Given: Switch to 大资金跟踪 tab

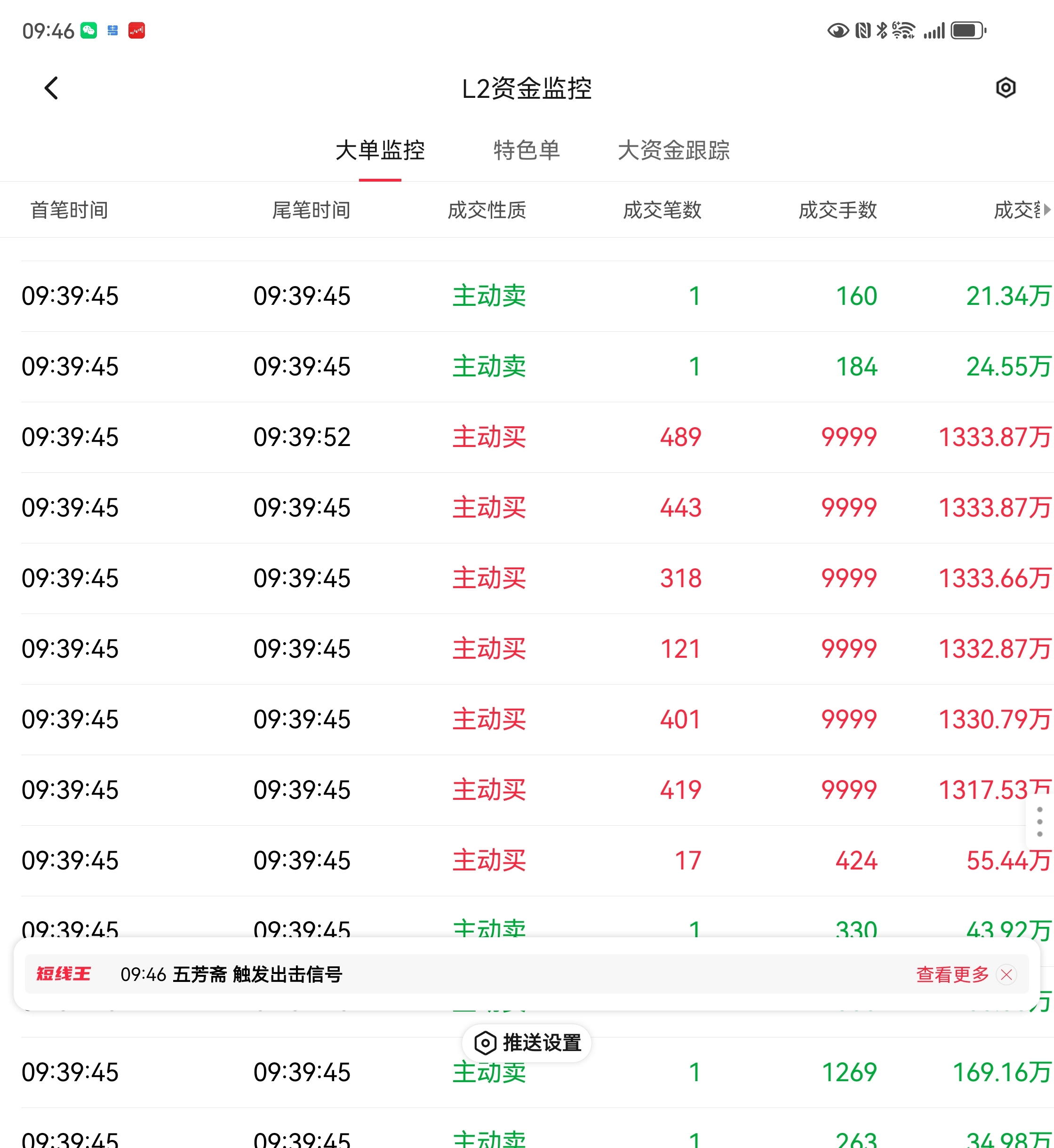Looking at the screenshot, I should 674,151.
